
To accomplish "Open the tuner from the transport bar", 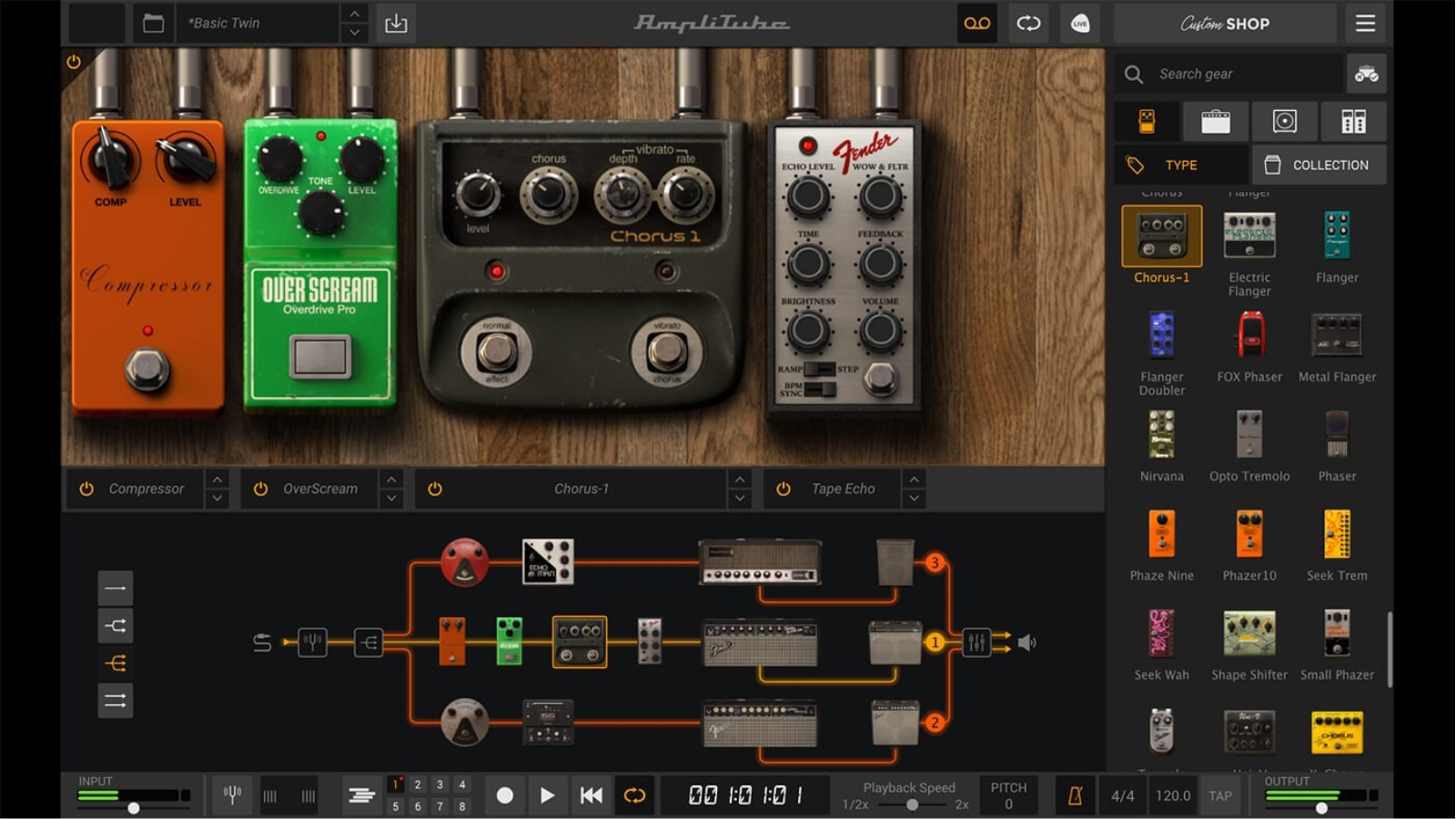I will [231, 794].
